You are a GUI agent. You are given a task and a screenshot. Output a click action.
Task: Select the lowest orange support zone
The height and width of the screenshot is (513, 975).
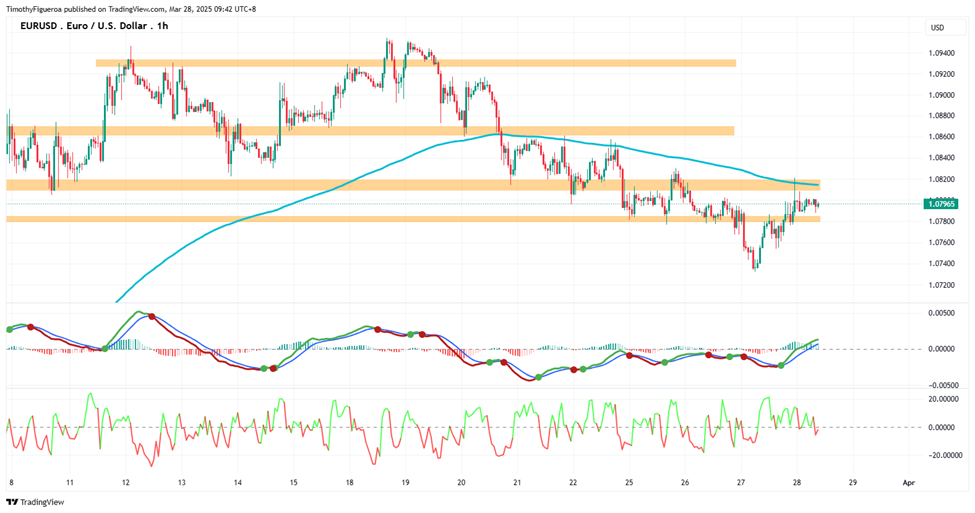[x=413, y=219]
